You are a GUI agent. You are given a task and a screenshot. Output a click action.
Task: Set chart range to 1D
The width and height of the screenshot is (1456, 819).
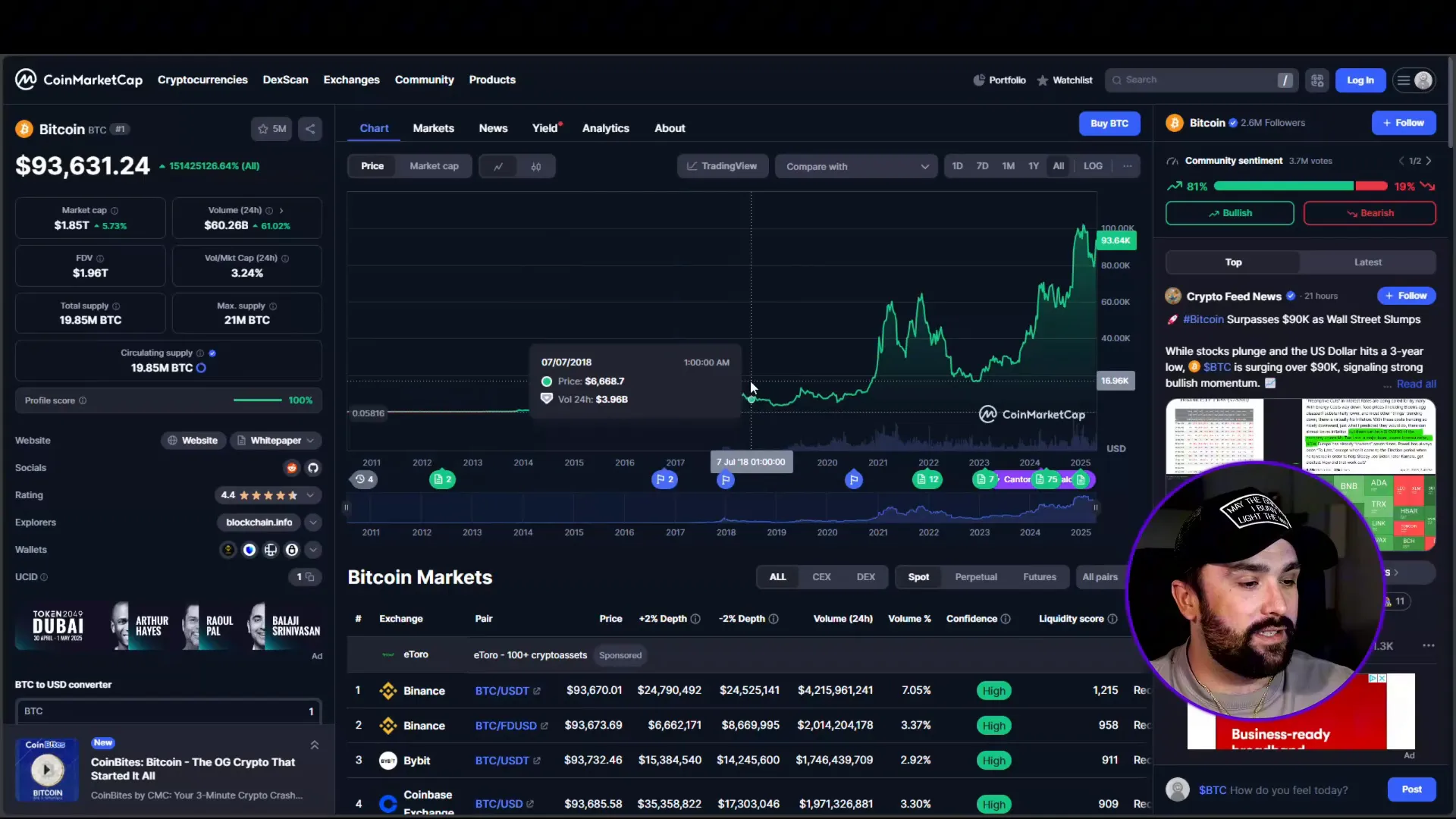pos(957,166)
